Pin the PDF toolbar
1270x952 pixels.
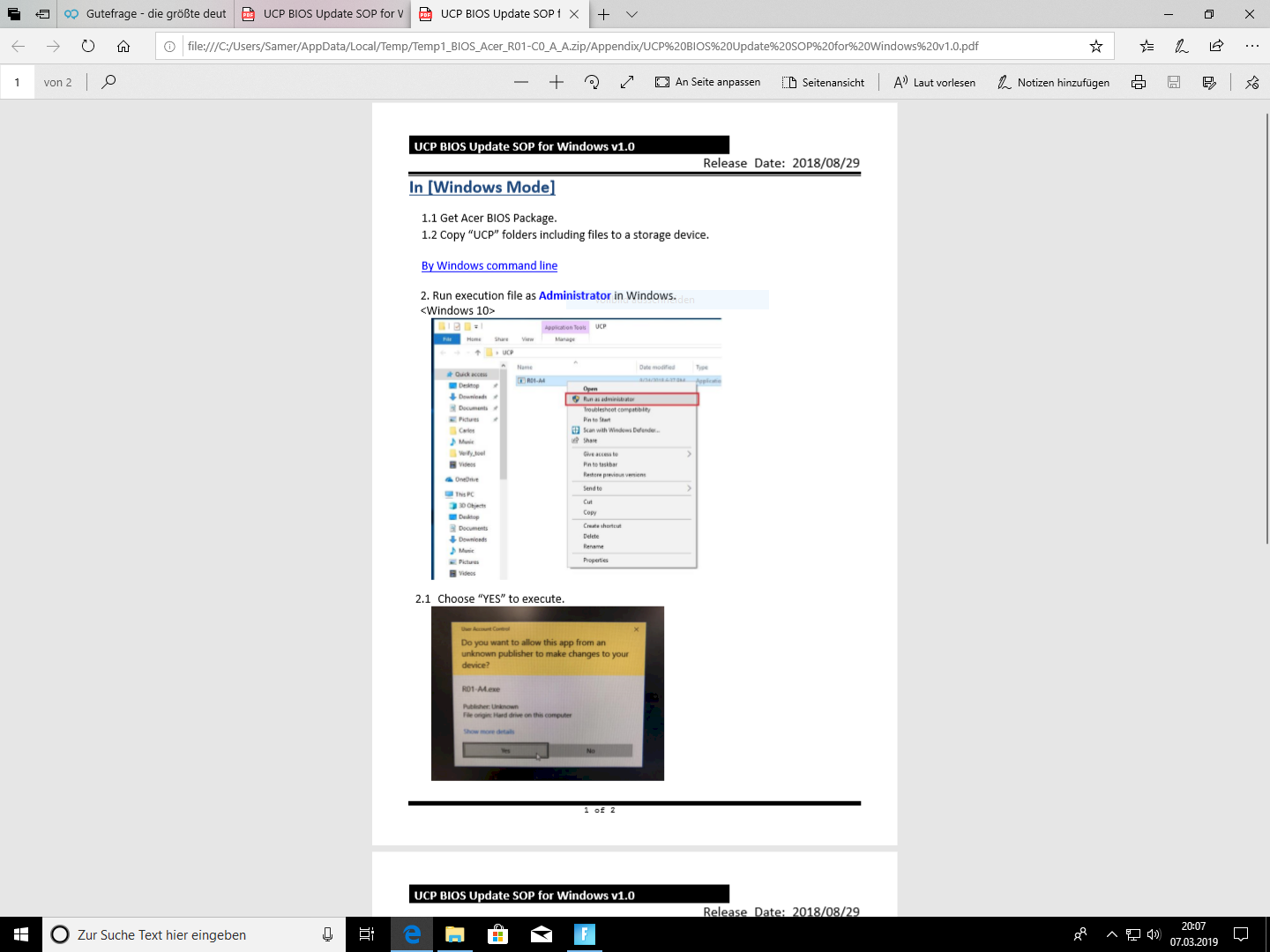point(1252,82)
